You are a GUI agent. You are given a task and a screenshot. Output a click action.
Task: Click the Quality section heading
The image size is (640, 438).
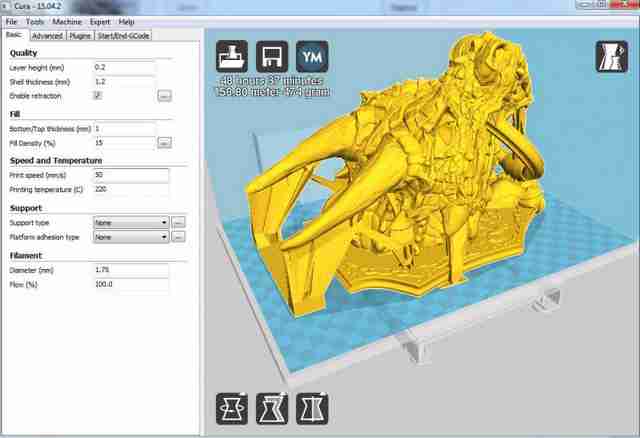[23, 53]
